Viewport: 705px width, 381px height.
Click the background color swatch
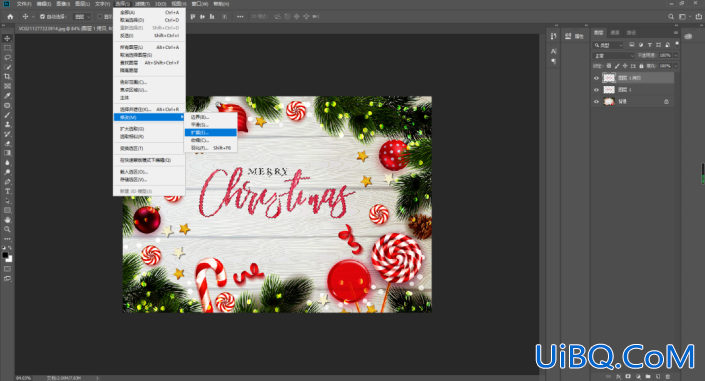click(x=9, y=259)
